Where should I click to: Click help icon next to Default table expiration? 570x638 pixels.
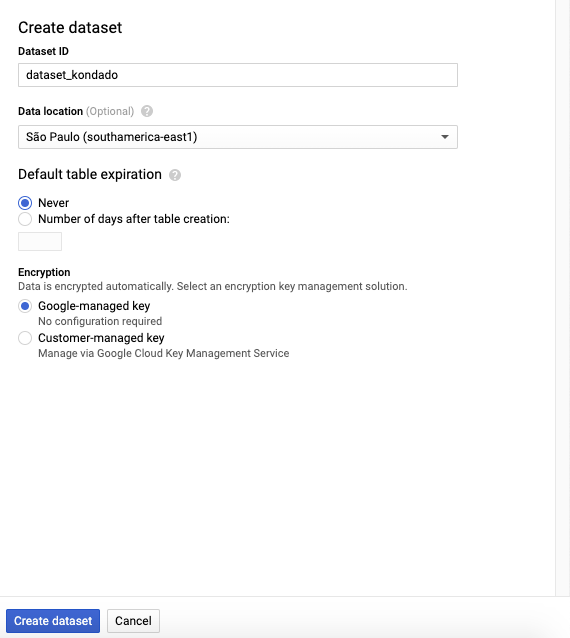[175, 175]
